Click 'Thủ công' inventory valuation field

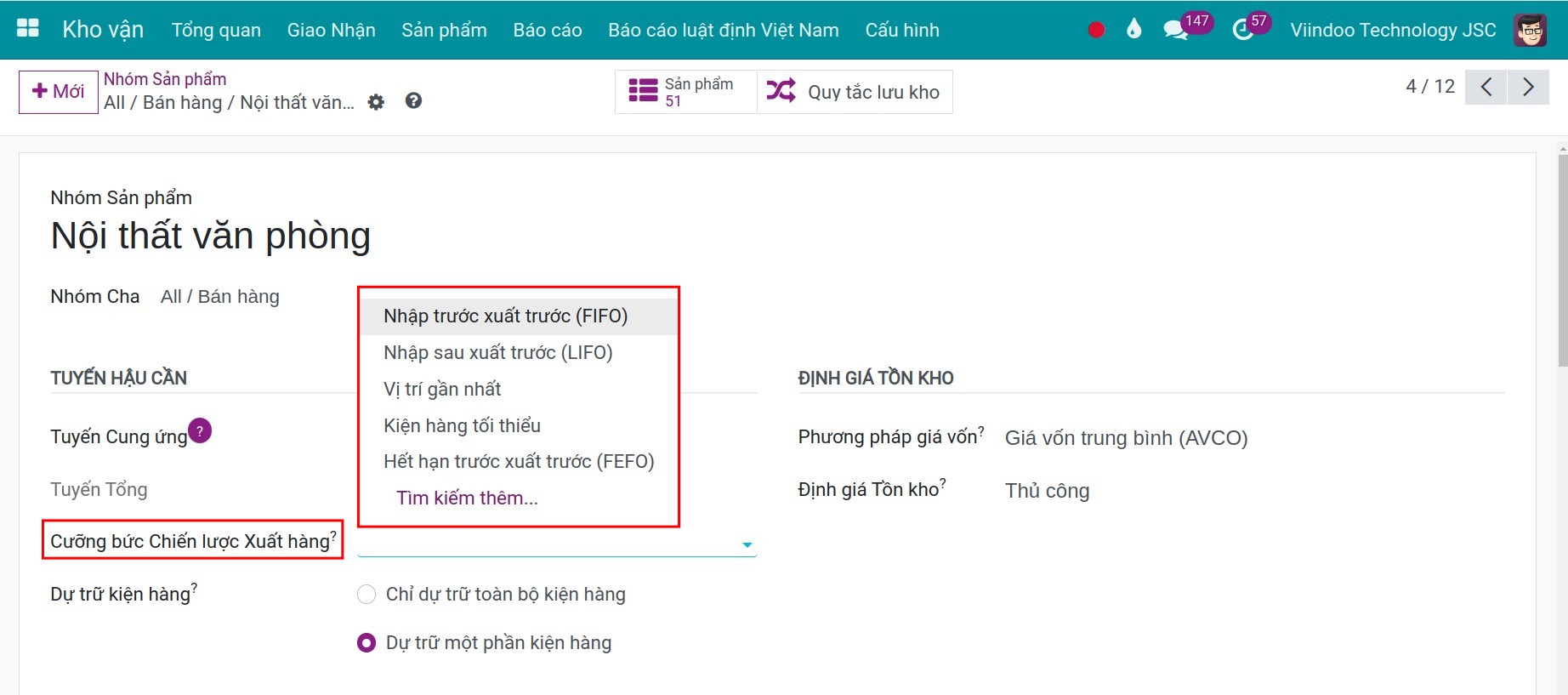pyautogui.click(x=1048, y=491)
